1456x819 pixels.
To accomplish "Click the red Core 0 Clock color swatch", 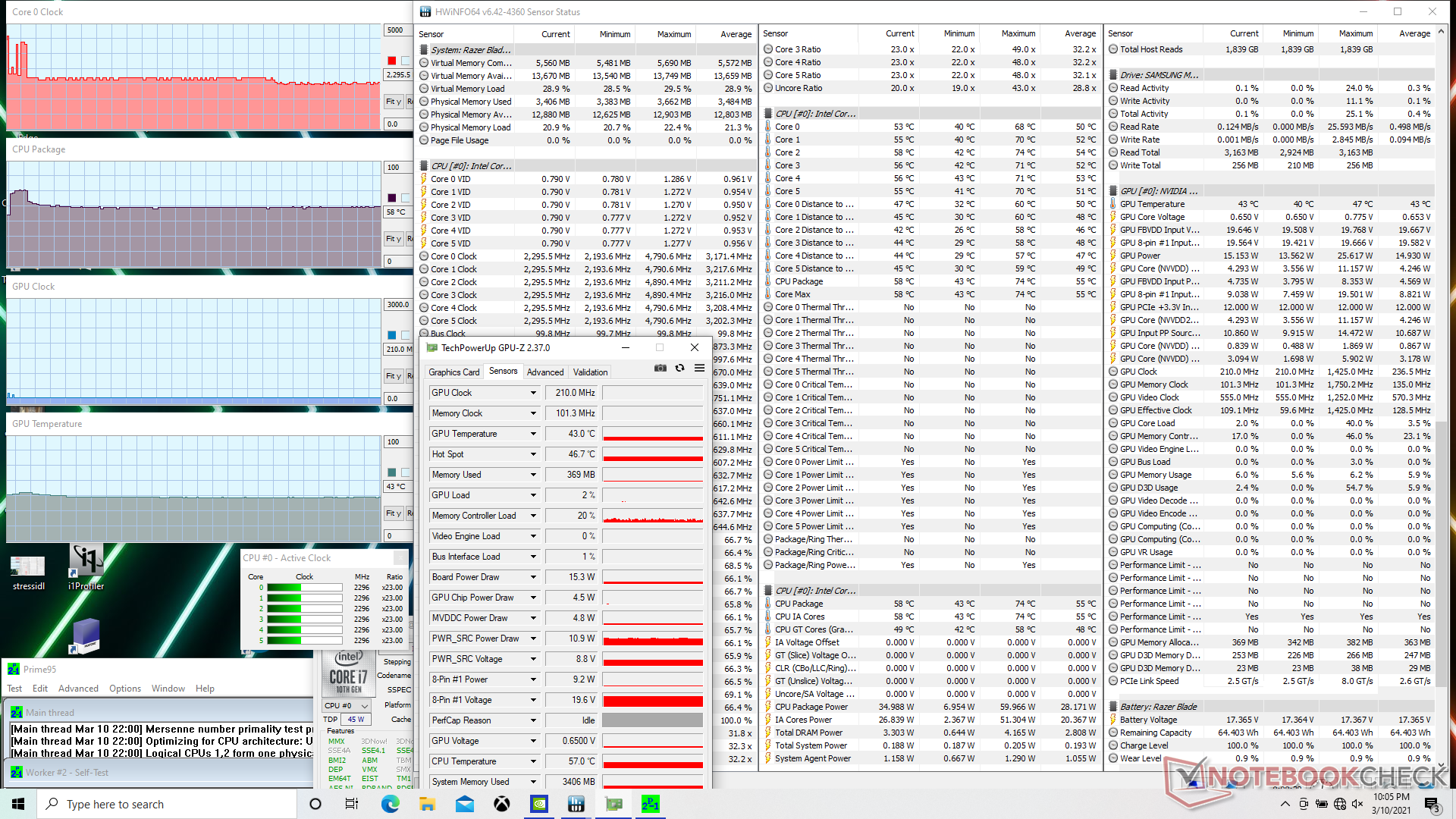I will point(392,61).
